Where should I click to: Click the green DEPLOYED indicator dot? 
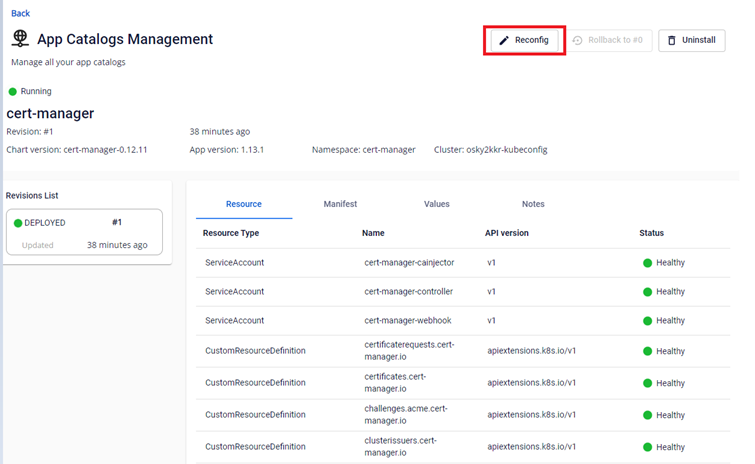pos(18,223)
